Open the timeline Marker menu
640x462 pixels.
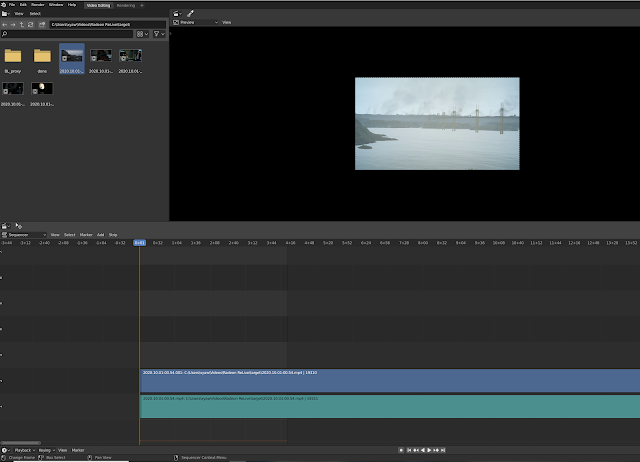[78, 450]
